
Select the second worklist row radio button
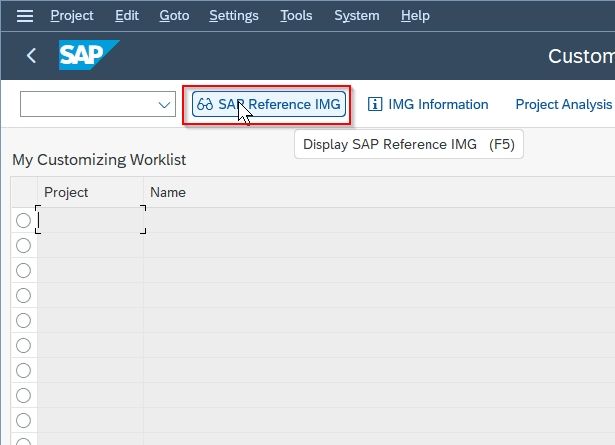click(24, 245)
